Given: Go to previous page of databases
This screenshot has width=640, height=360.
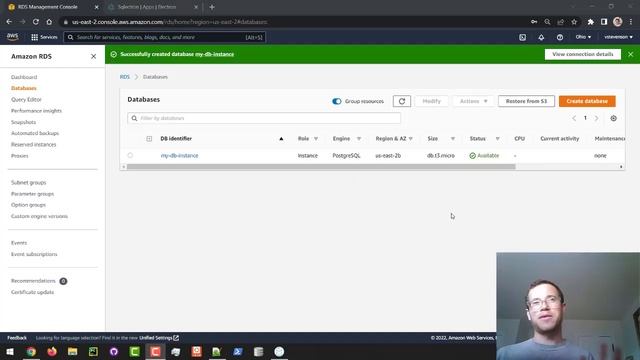Looking at the screenshot, I should 574,118.
